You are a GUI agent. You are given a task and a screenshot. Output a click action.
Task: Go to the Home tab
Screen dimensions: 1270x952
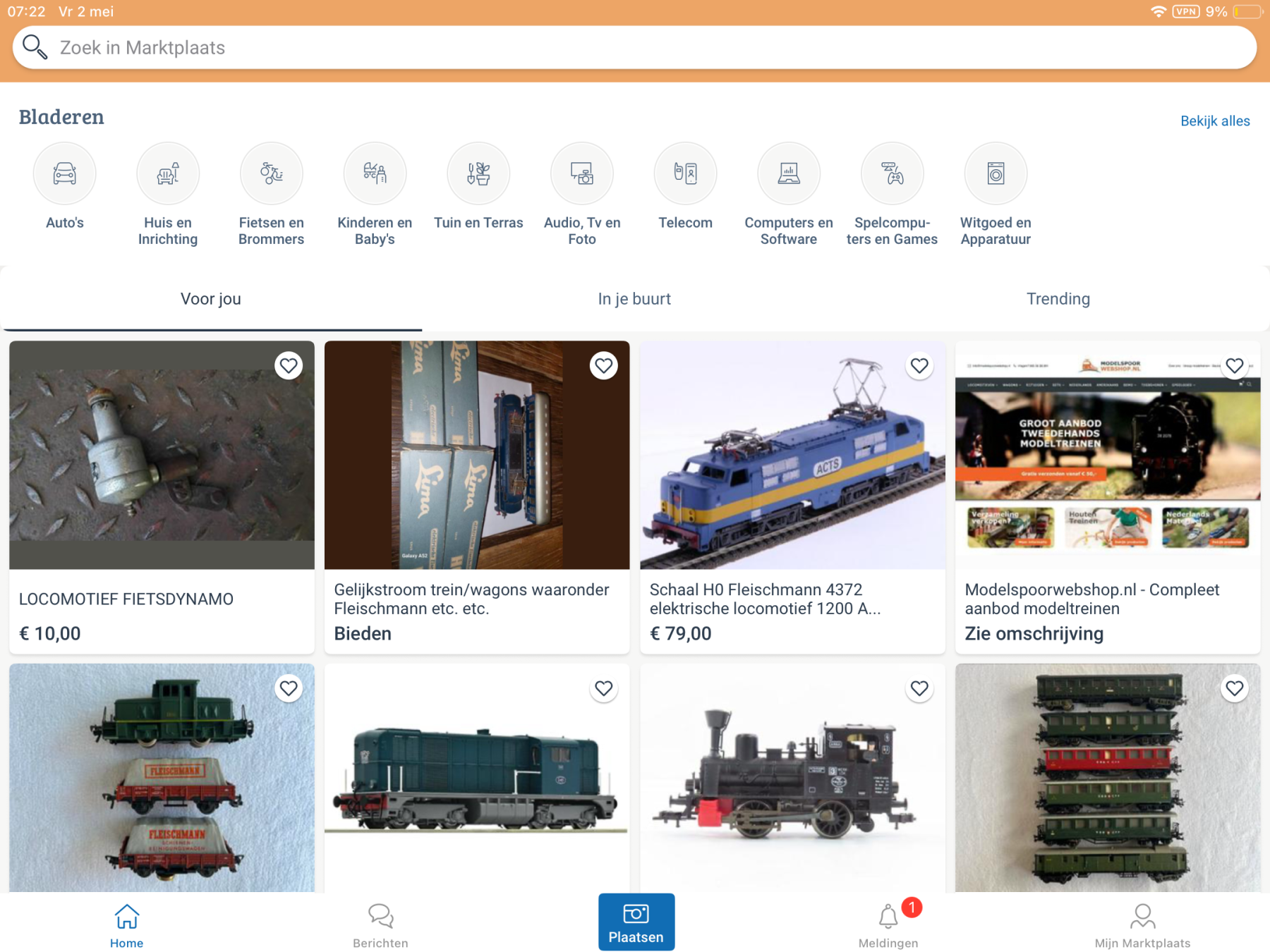click(x=127, y=926)
